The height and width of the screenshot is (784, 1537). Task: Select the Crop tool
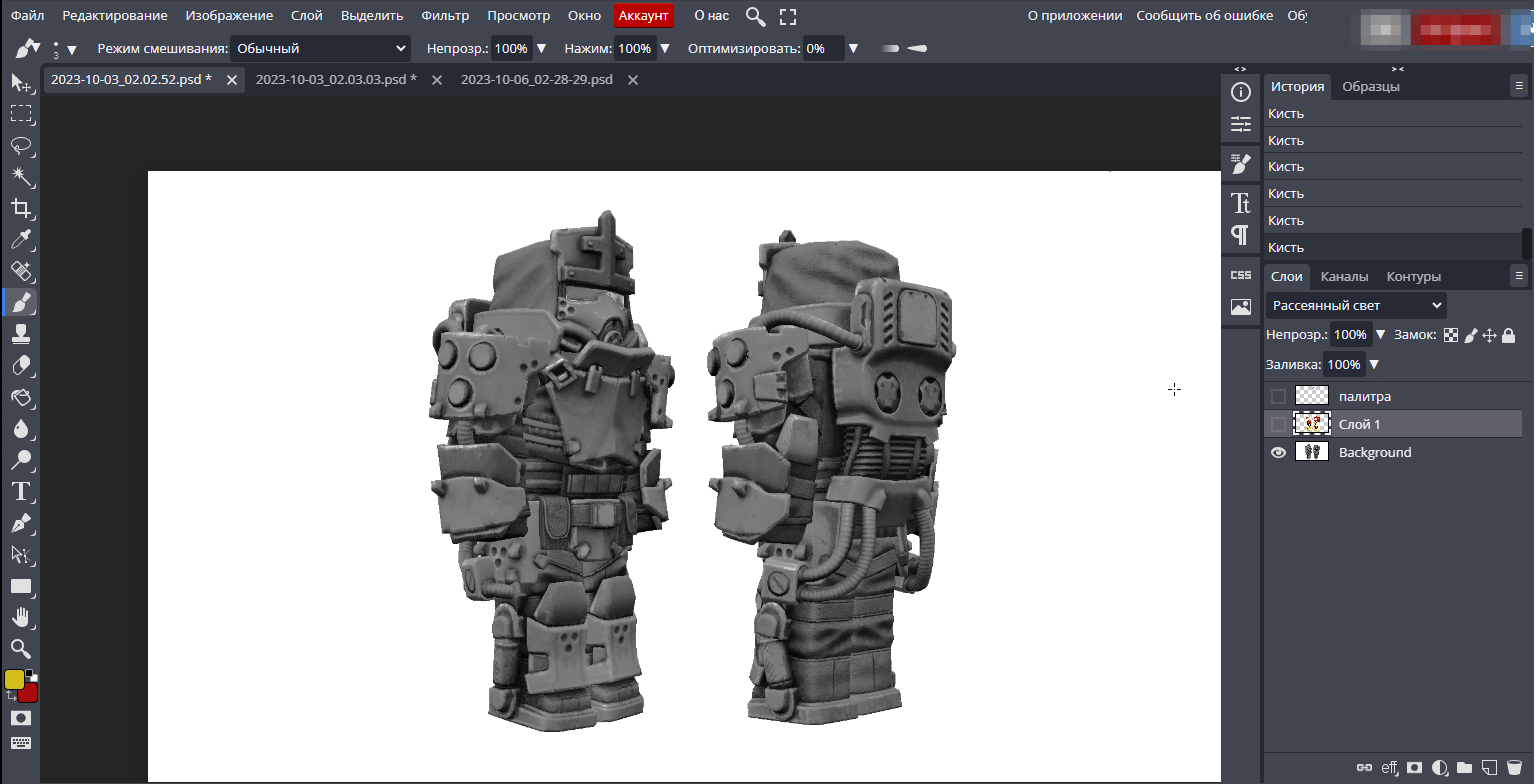(20, 208)
